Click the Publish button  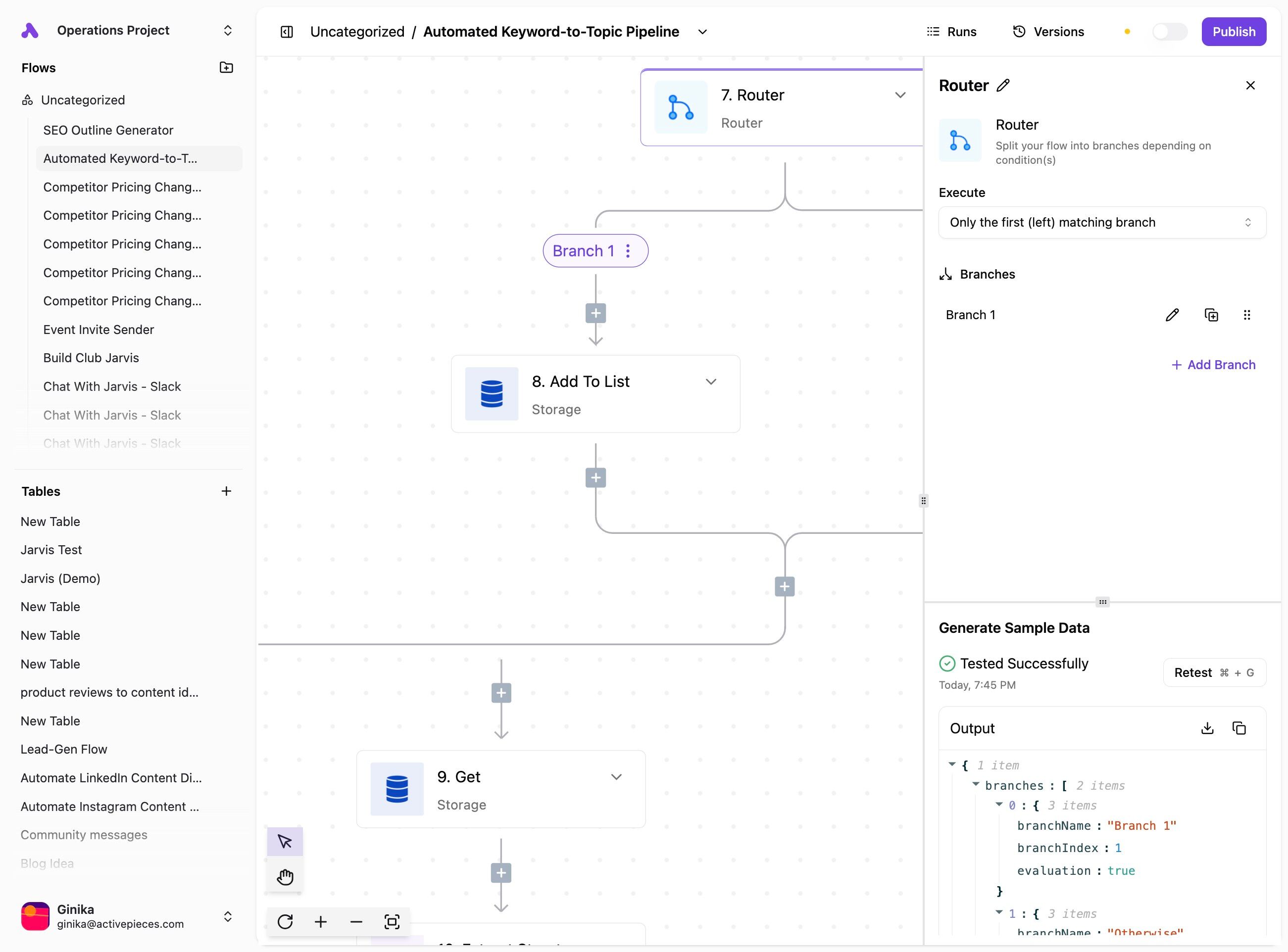1233,32
